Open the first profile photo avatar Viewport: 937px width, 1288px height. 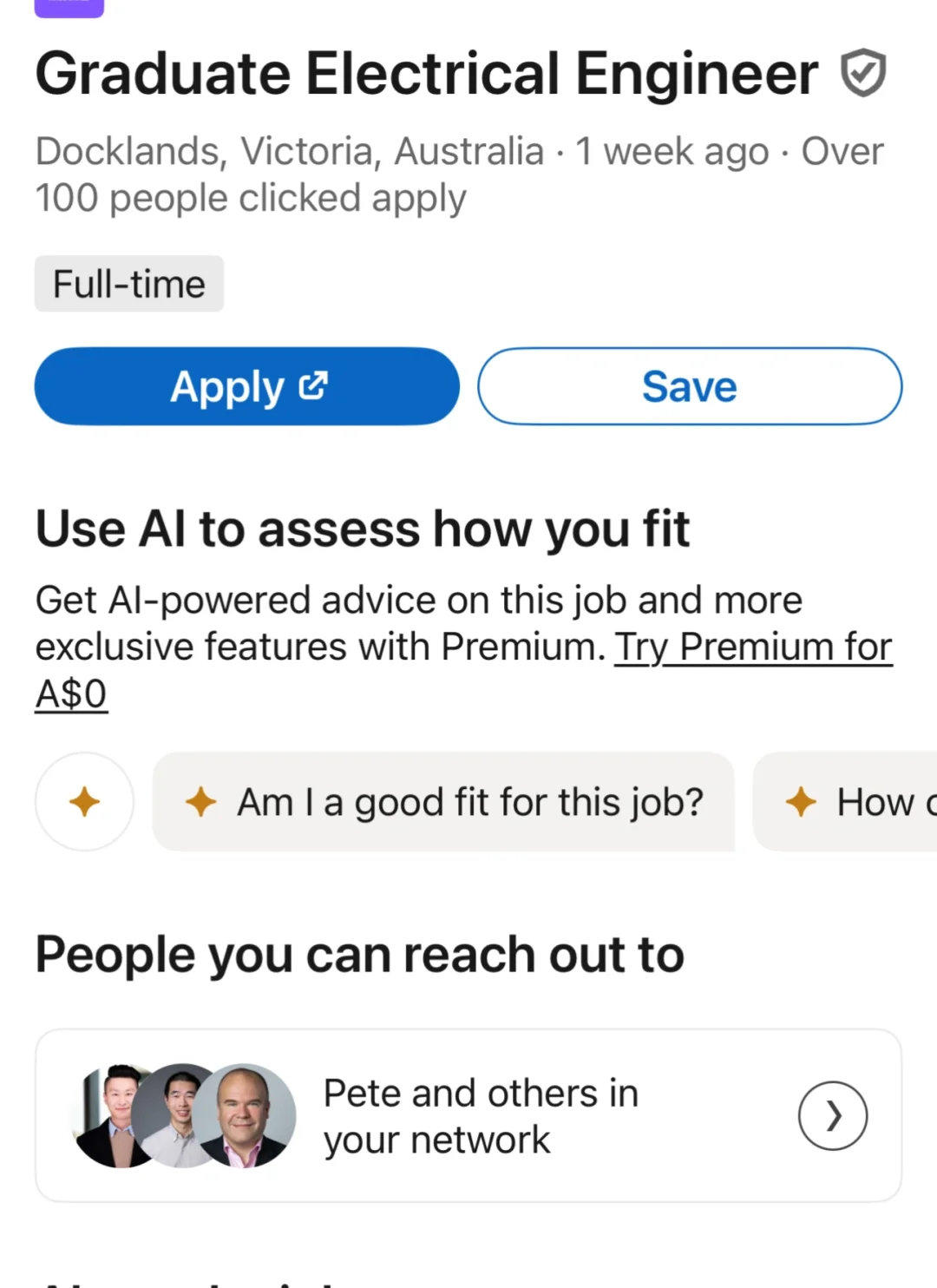click(108, 1115)
